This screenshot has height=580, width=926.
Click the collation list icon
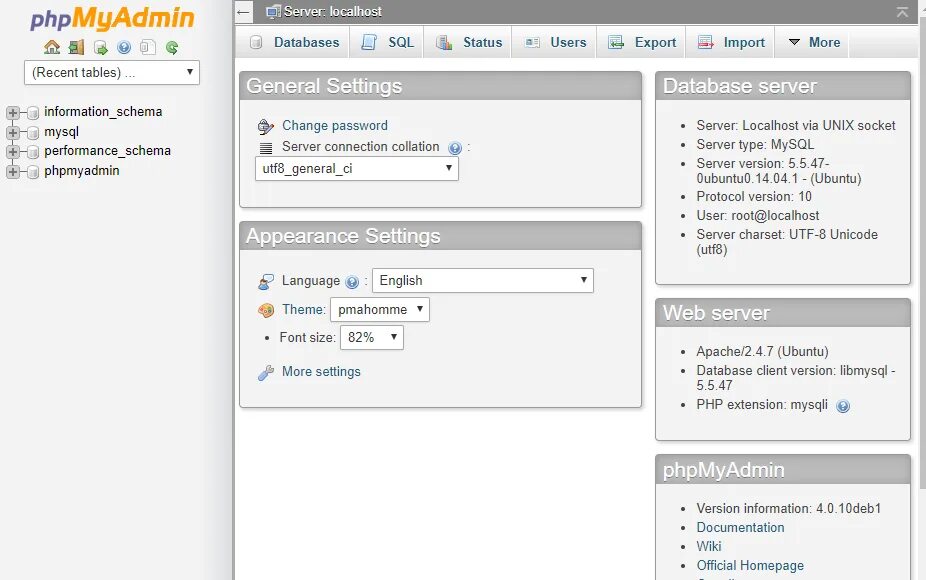coord(266,148)
